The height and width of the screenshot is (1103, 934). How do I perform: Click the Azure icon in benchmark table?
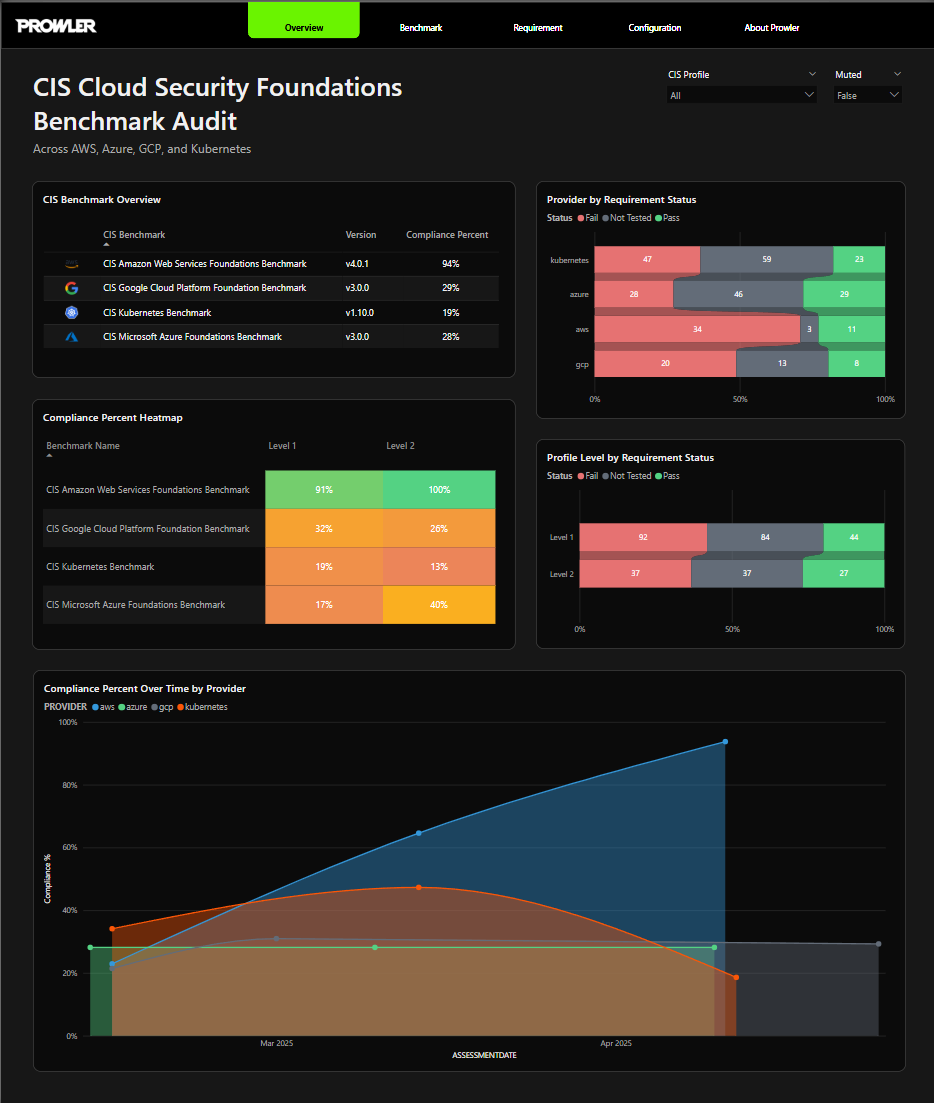(x=71, y=337)
